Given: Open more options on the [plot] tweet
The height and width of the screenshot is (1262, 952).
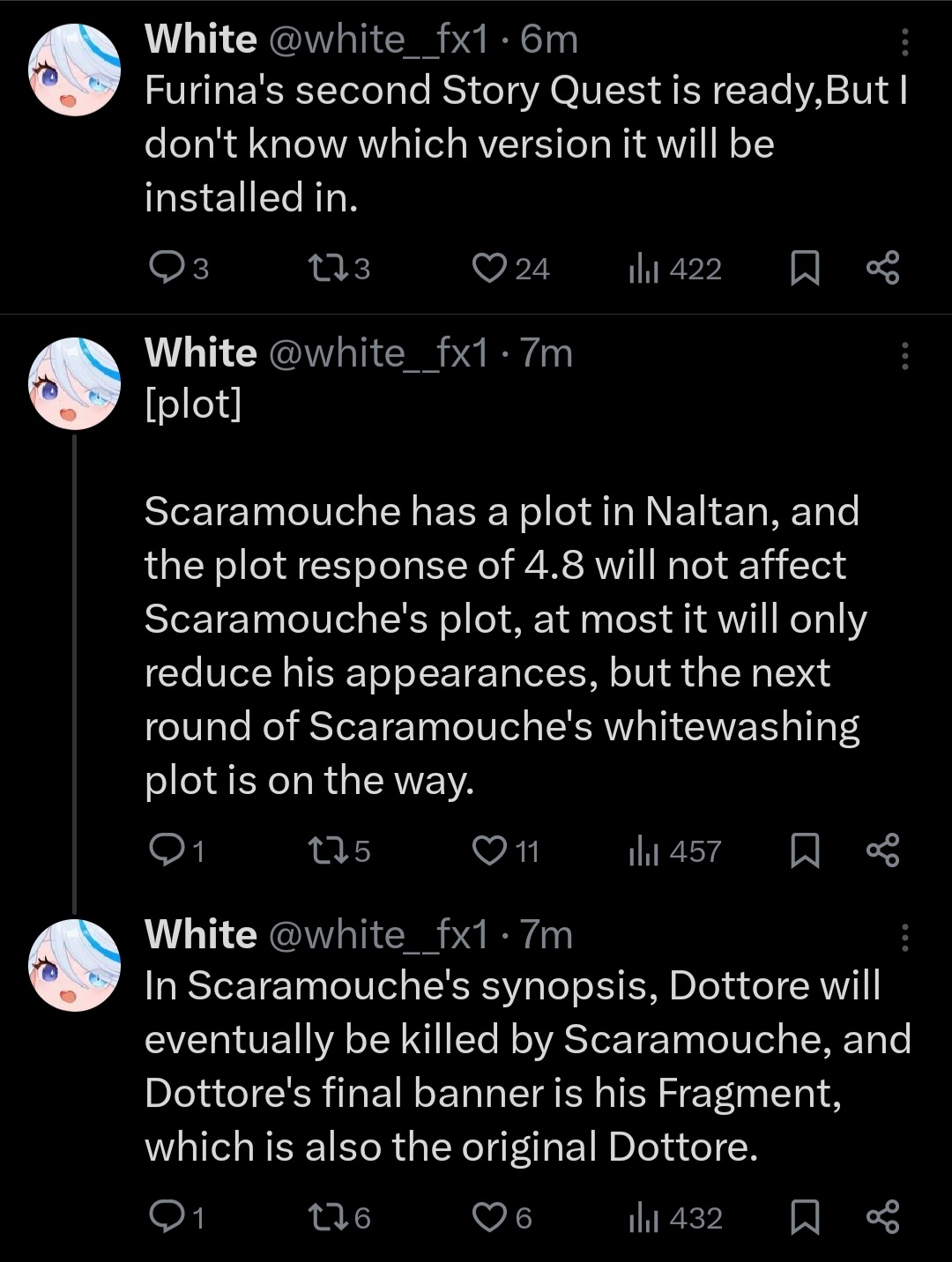Looking at the screenshot, I should point(904,355).
